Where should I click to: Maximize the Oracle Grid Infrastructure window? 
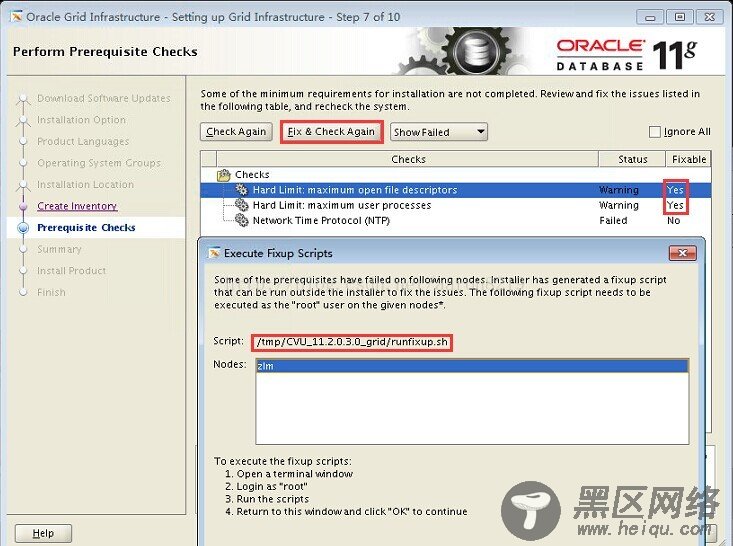(680, 17)
